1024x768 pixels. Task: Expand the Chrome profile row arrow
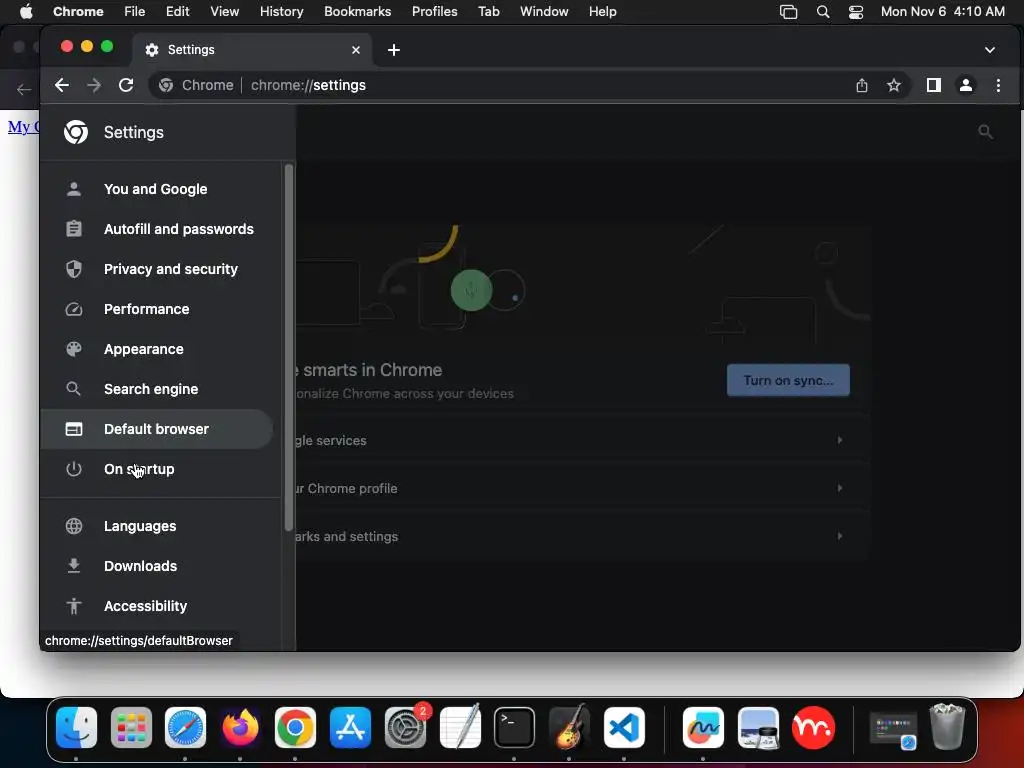tap(840, 488)
